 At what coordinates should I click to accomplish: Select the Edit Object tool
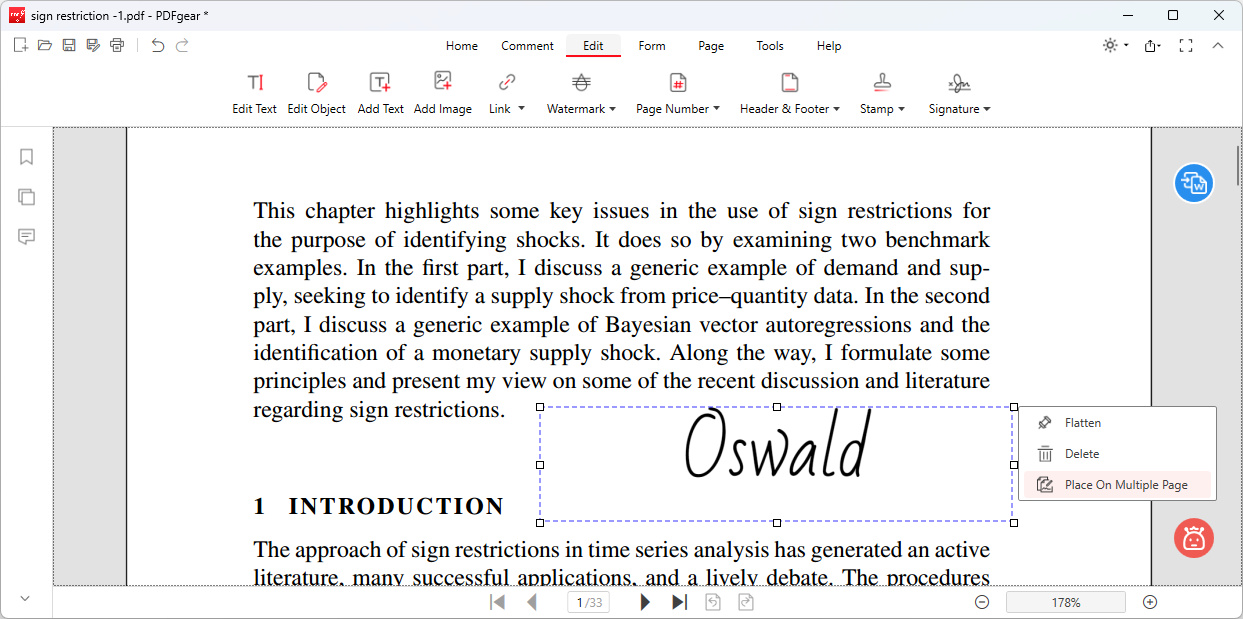click(316, 92)
